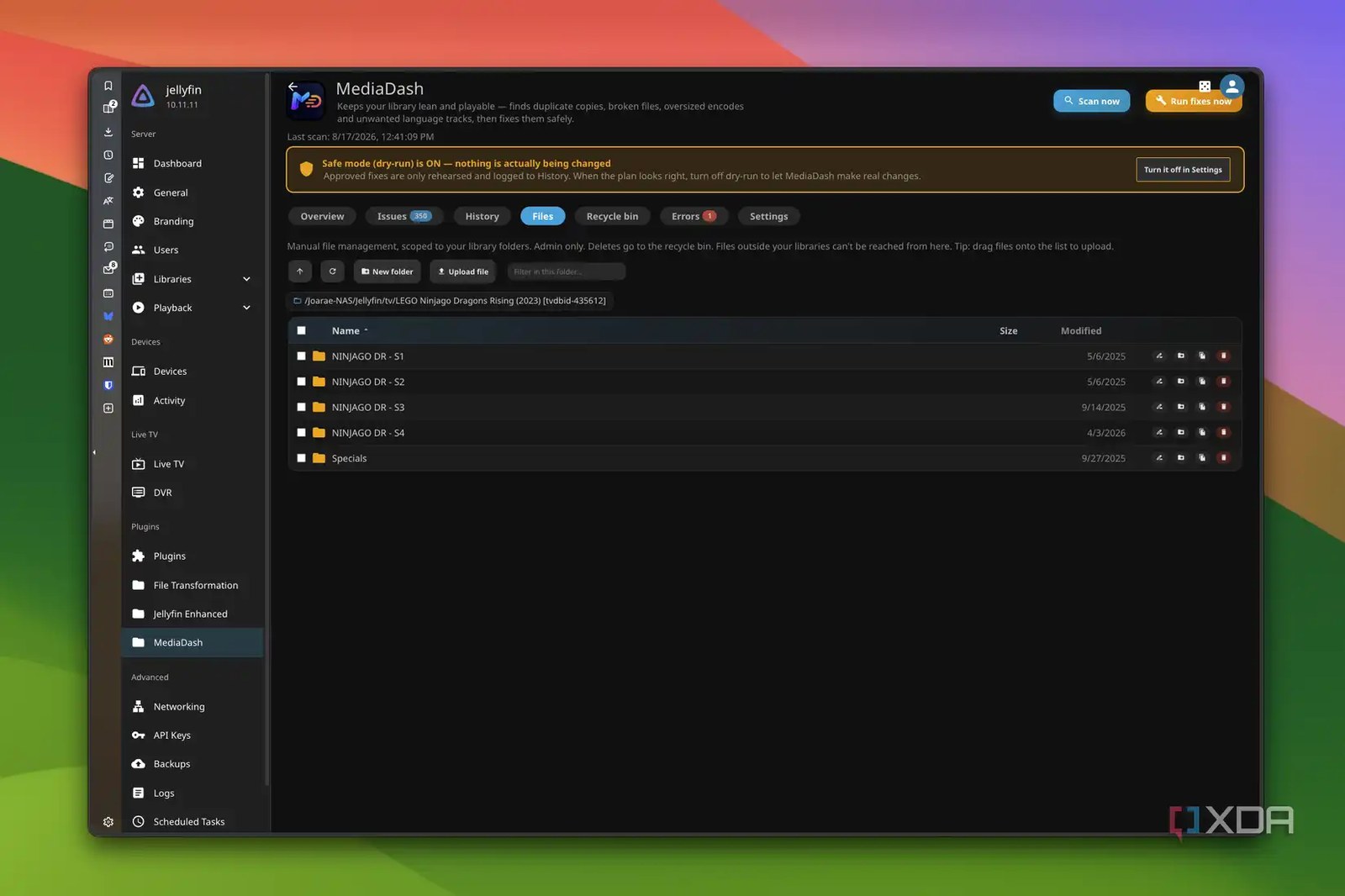Delete the NINJAGO DR - S4 folder
This screenshot has height=896, width=1345.
point(1224,433)
